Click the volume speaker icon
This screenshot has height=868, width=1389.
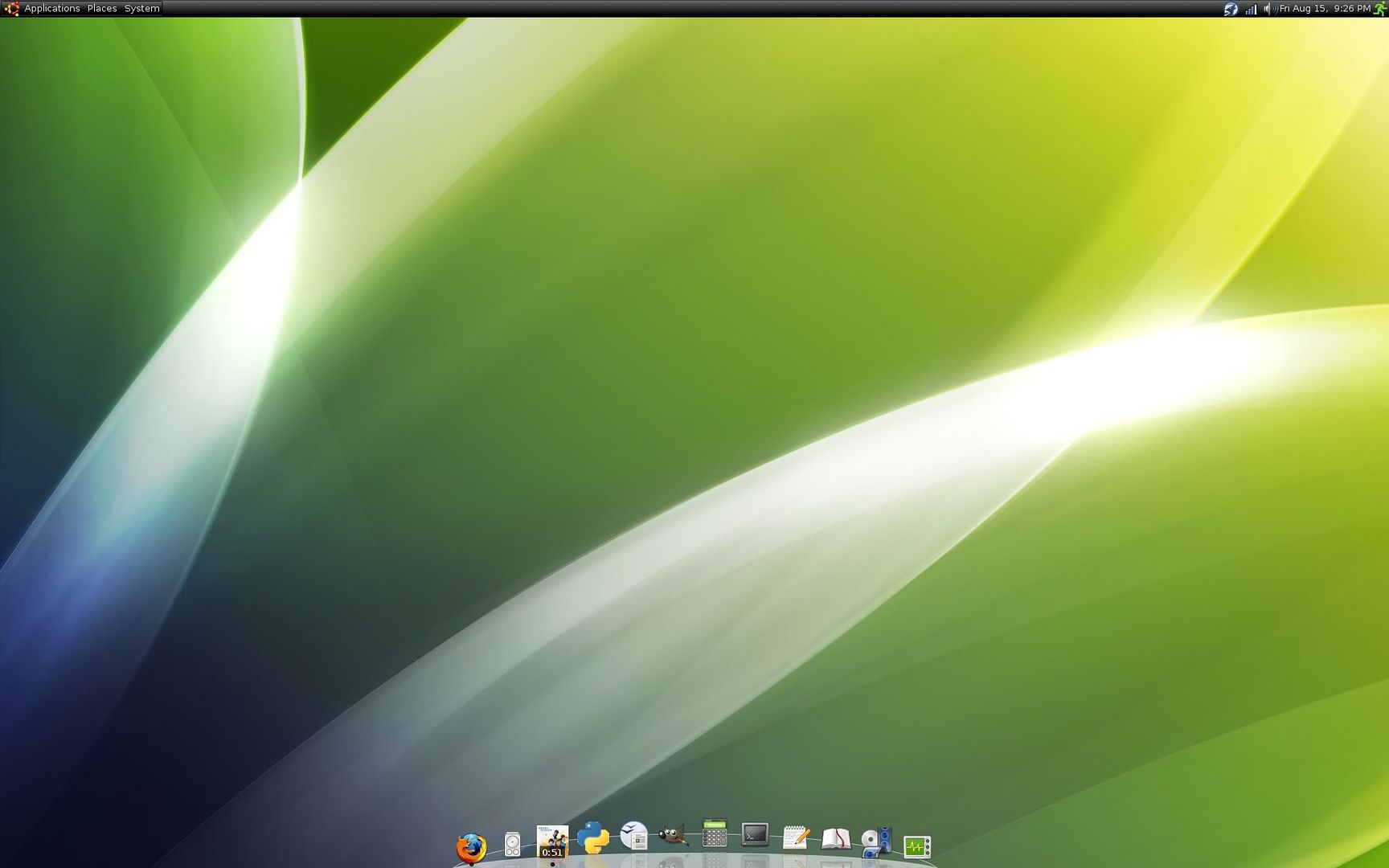1269,9
